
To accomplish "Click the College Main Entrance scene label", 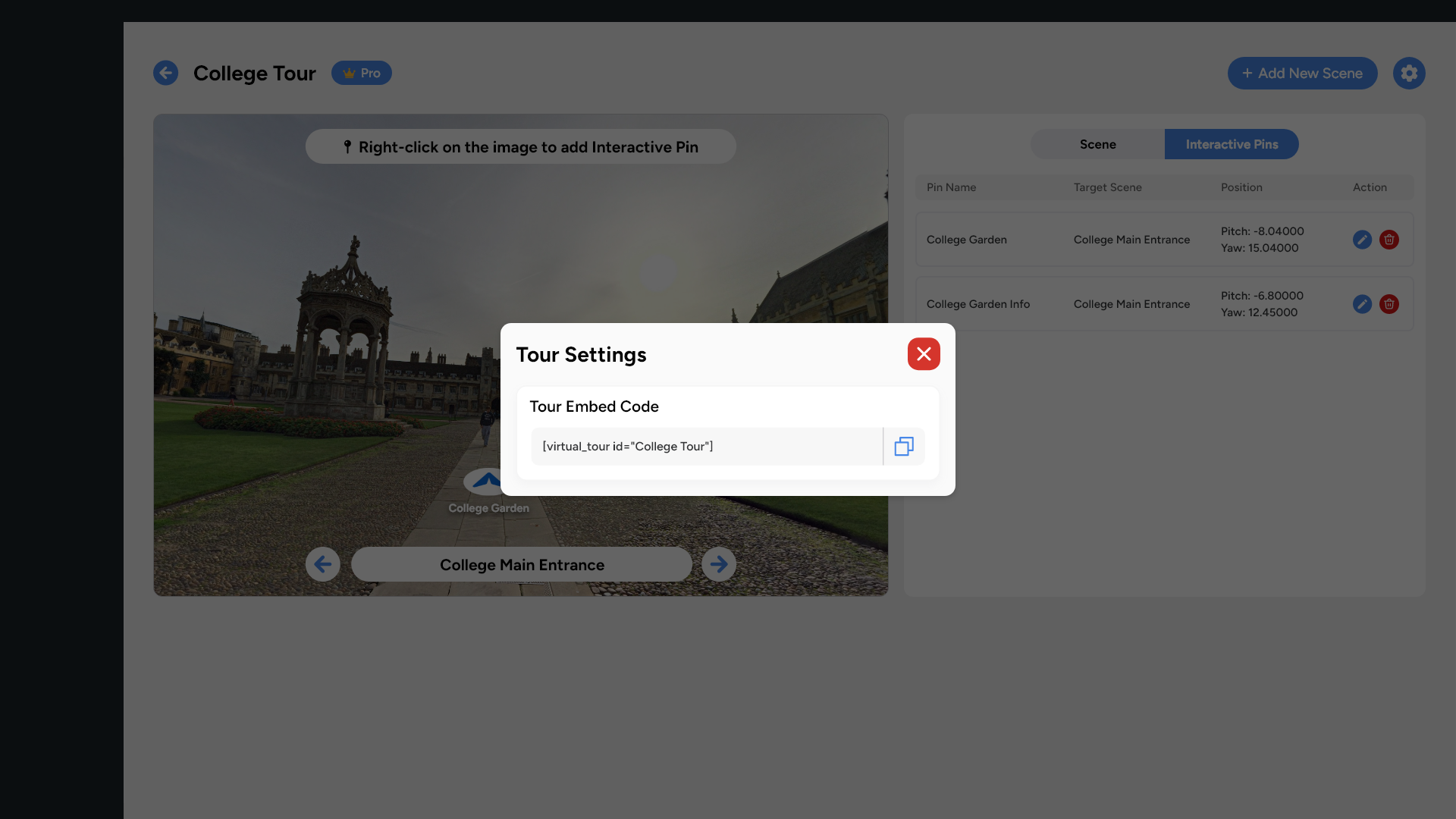I will [x=521, y=565].
